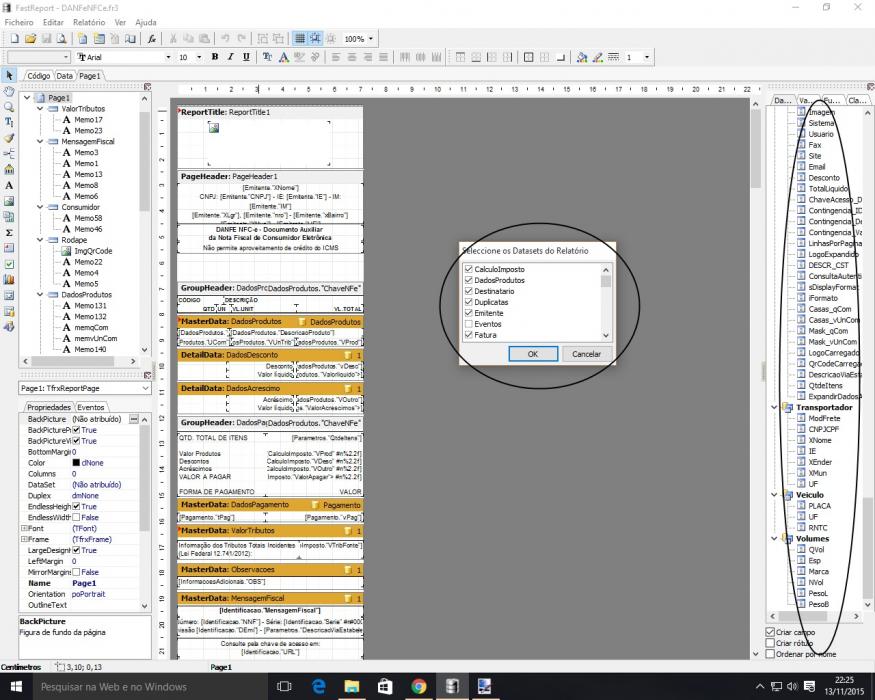Open the frame width dropdown

pos(647,57)
